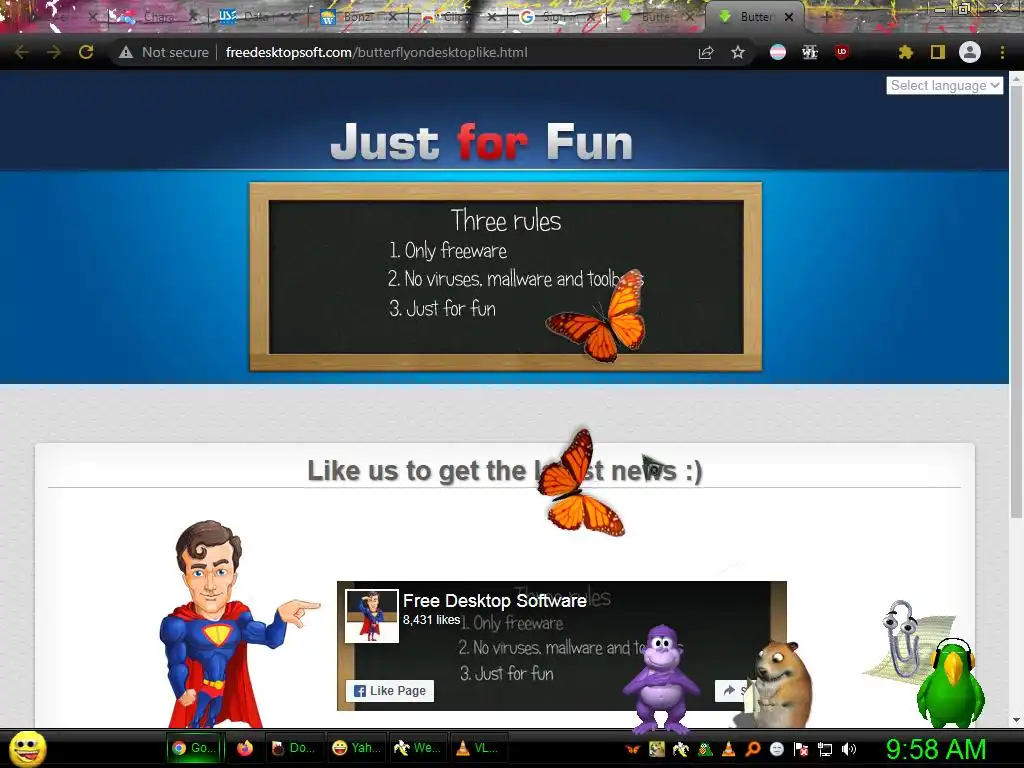This screenshot has width=1024, height=768.
Task: Open the 'We...' banana taskbar button
Action: coord(417,748)
